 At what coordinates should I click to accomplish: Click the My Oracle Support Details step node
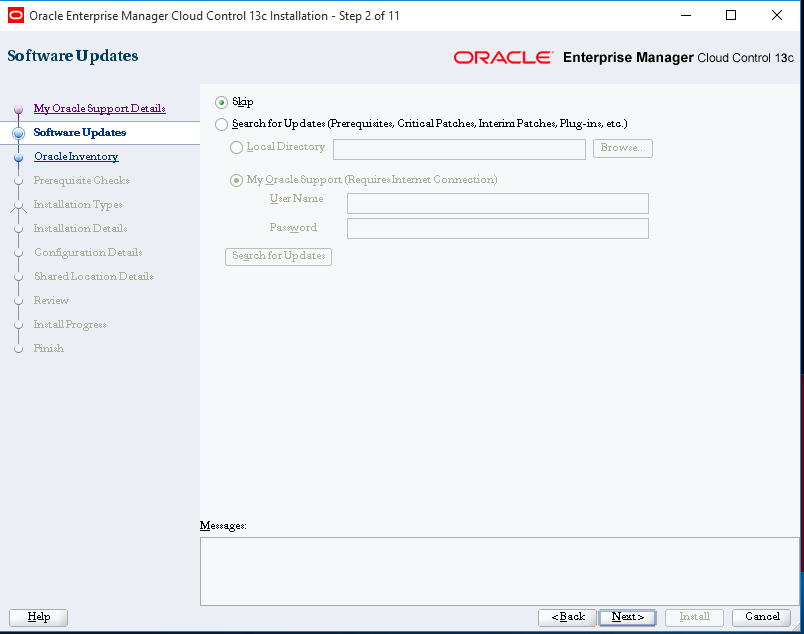point(99,108)
